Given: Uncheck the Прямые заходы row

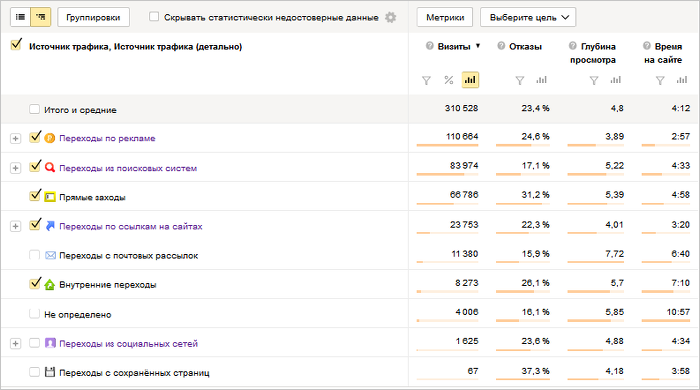Looking at the screenshot, I should point(35,195).
